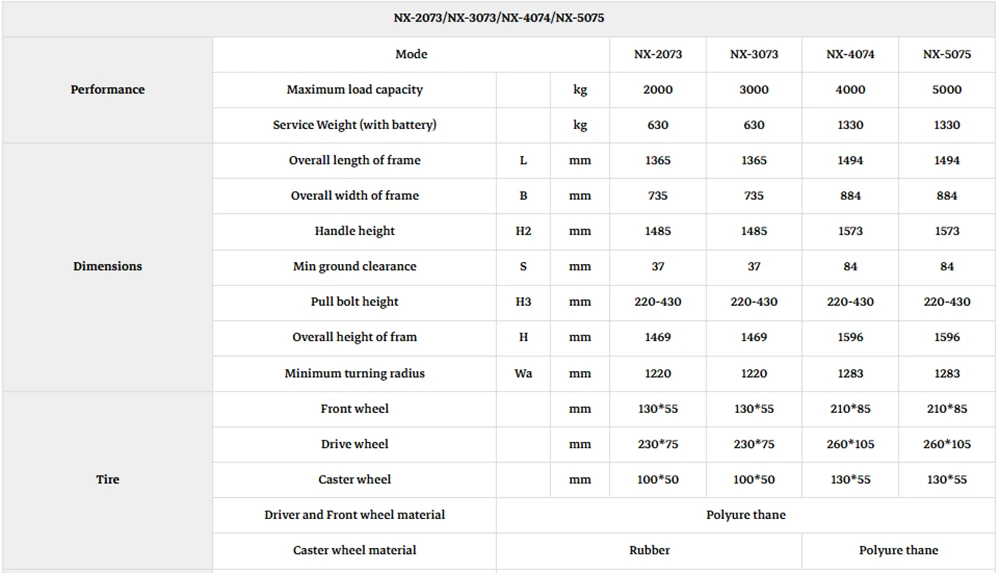1000x573 pixels.
Task: Click the NX-2073/NX-3073/NX-4074/NX-5075 table title
Action: 499,18
